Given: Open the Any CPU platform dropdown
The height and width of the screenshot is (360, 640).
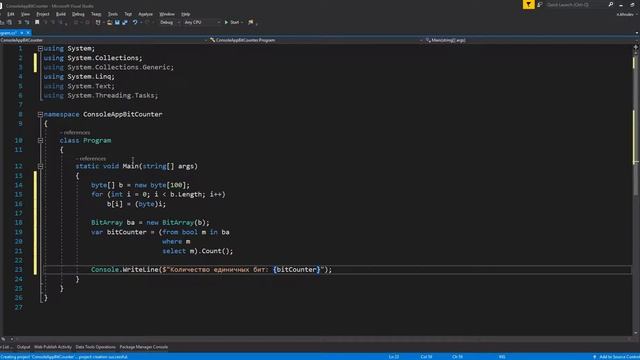Looking at the screenshot, I should [202, 22].
